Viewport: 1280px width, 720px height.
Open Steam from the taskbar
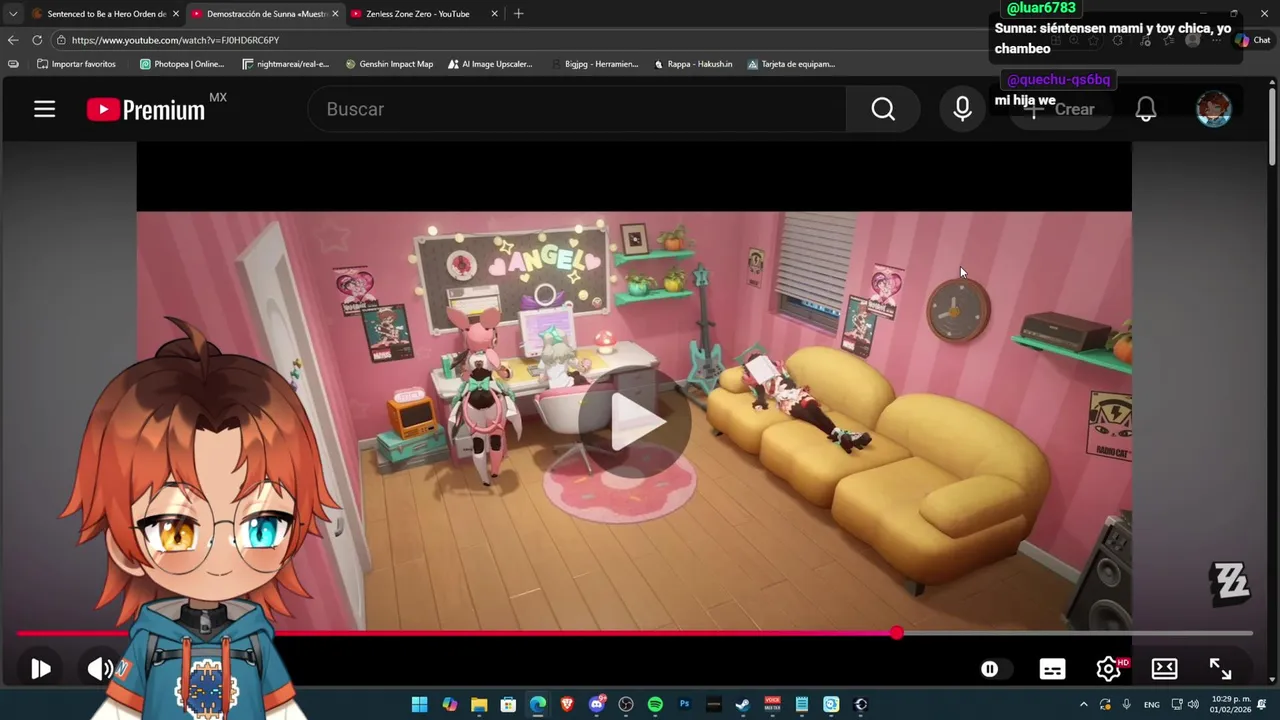point(743,705)
